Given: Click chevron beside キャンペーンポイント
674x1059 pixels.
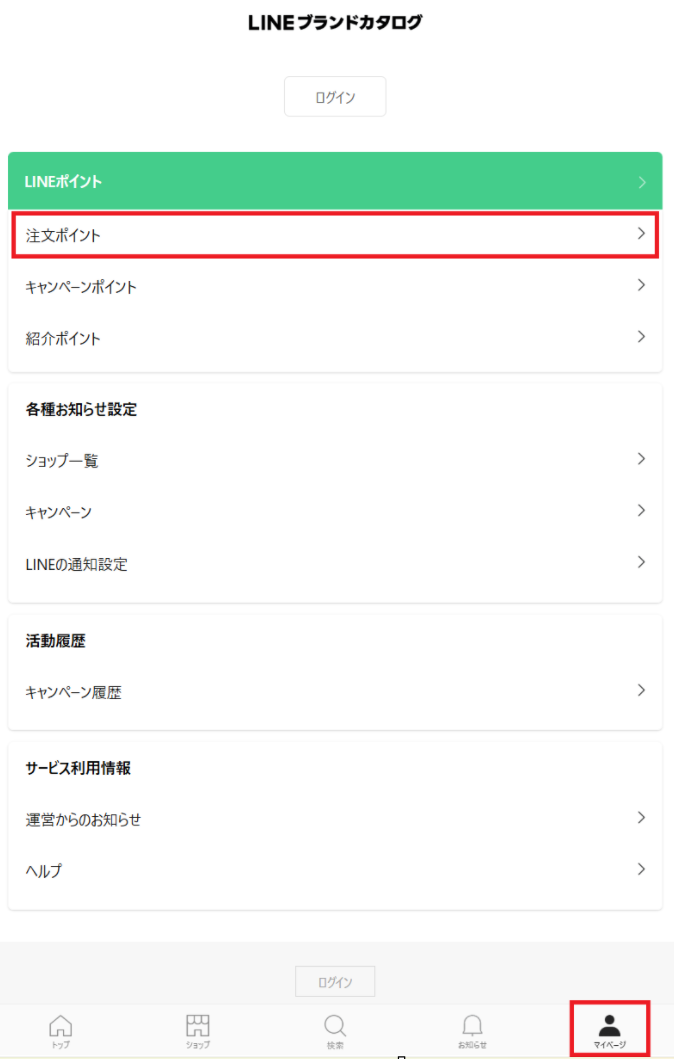Looking at the screenshot, I should pos(641,286).
